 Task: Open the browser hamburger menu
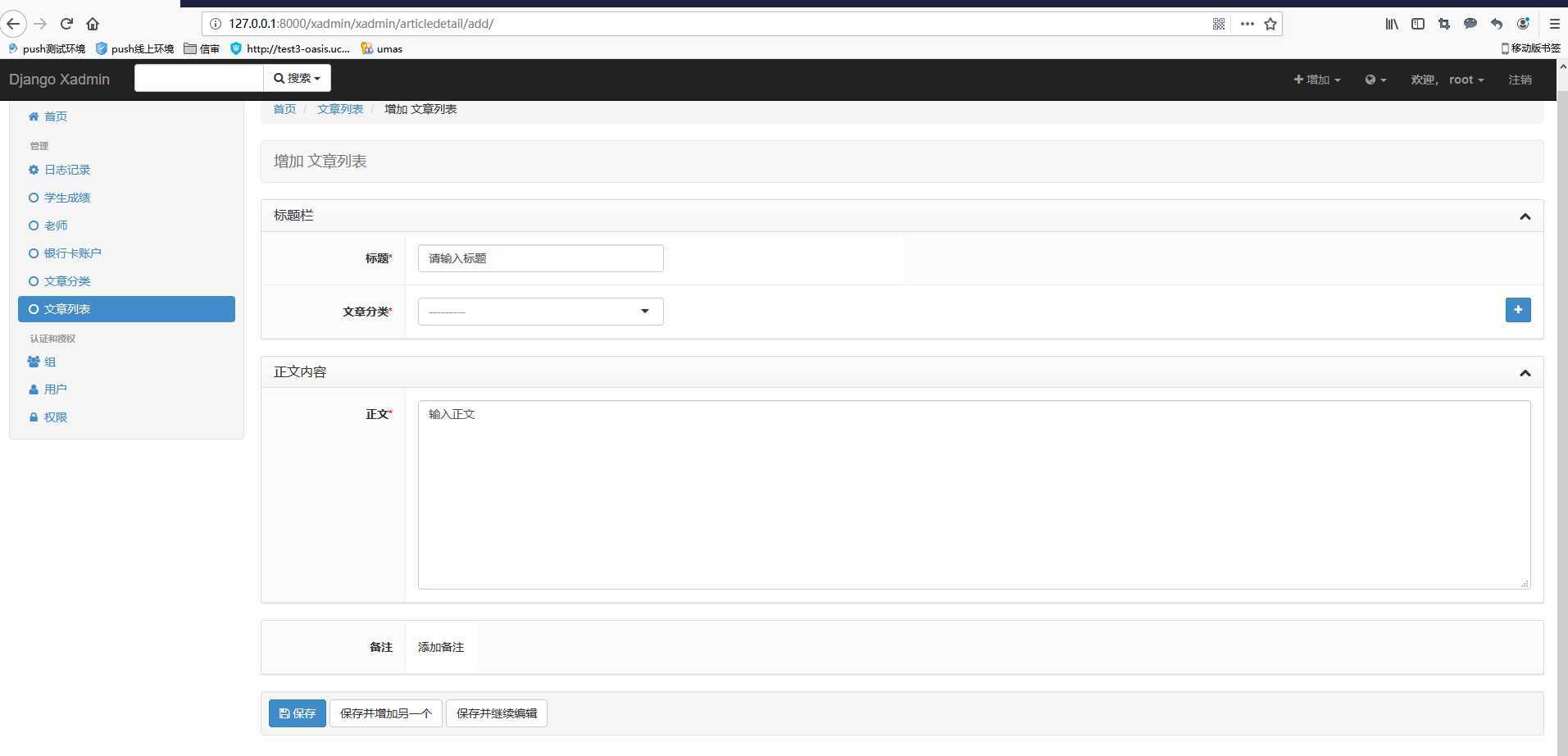1554,24
